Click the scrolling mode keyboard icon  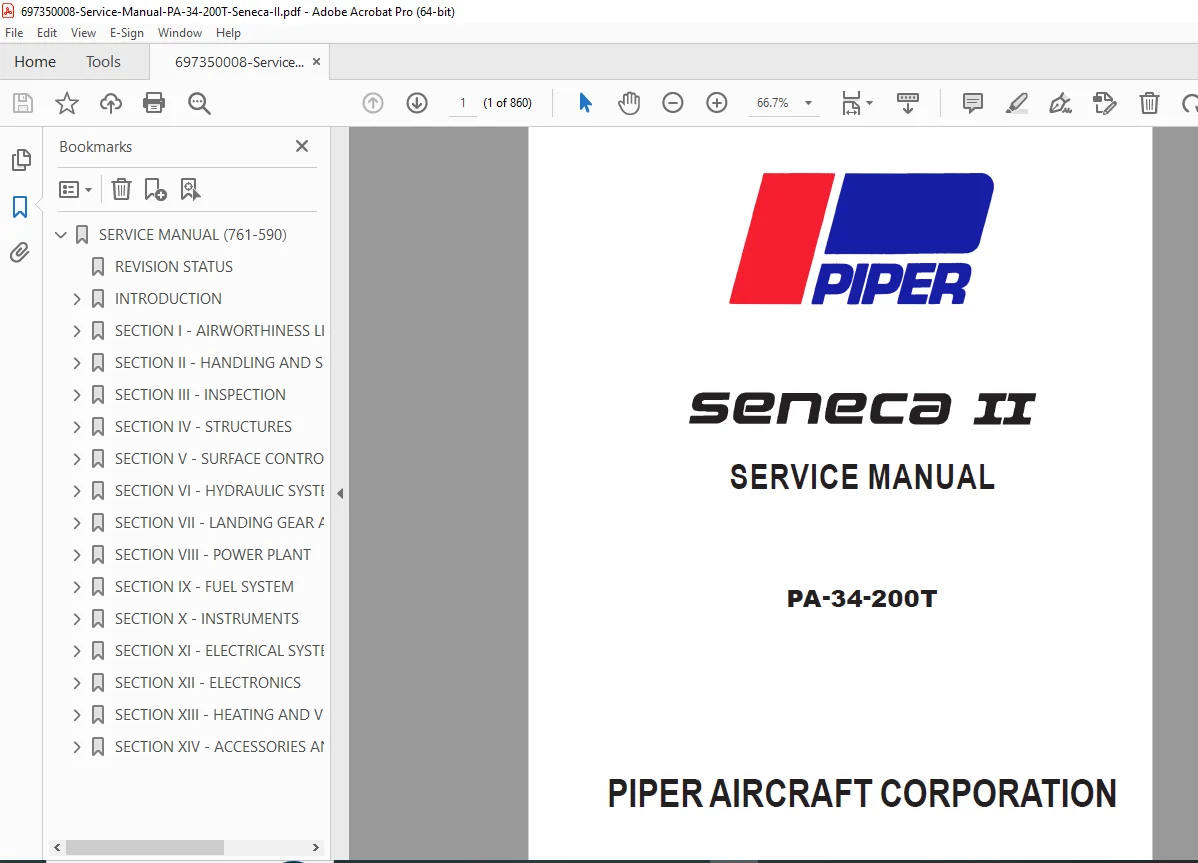click(x=908, y=103)
